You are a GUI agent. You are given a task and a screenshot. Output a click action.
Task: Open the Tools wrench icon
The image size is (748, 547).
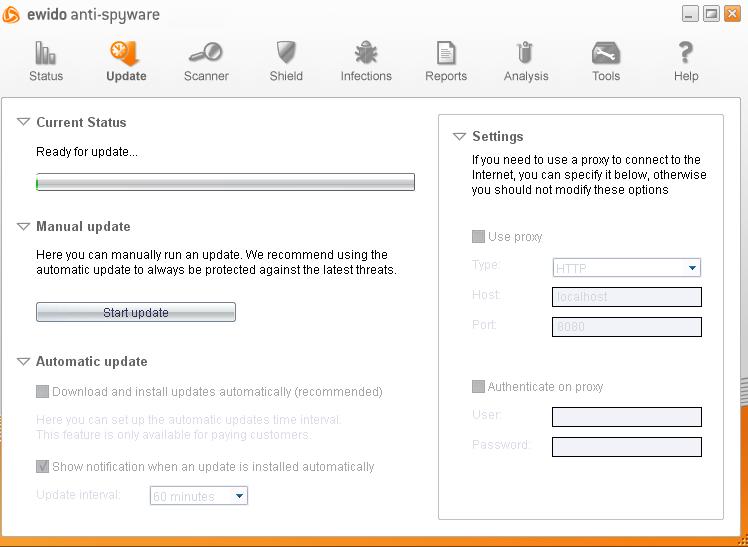(x=606, y=53)
